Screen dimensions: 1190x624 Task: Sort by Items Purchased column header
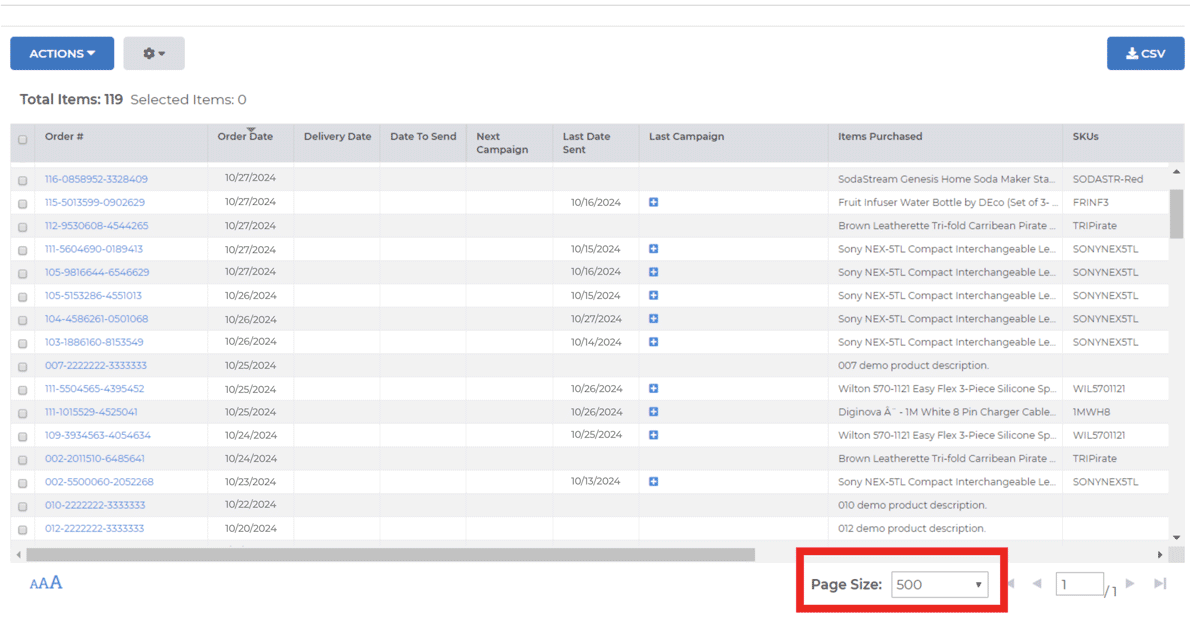880,137
